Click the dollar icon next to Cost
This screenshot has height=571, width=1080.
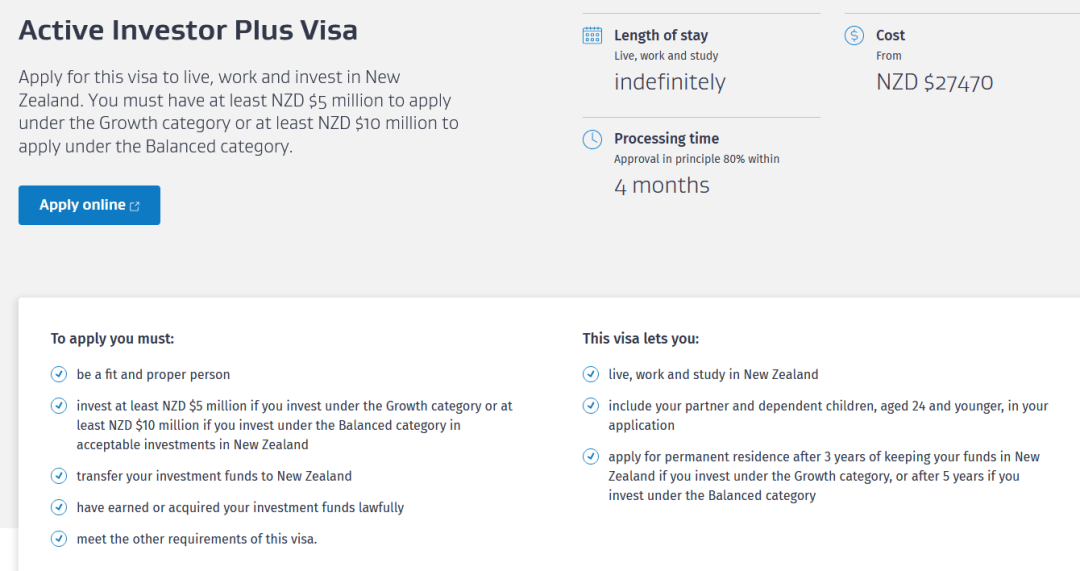click(854, 36)
